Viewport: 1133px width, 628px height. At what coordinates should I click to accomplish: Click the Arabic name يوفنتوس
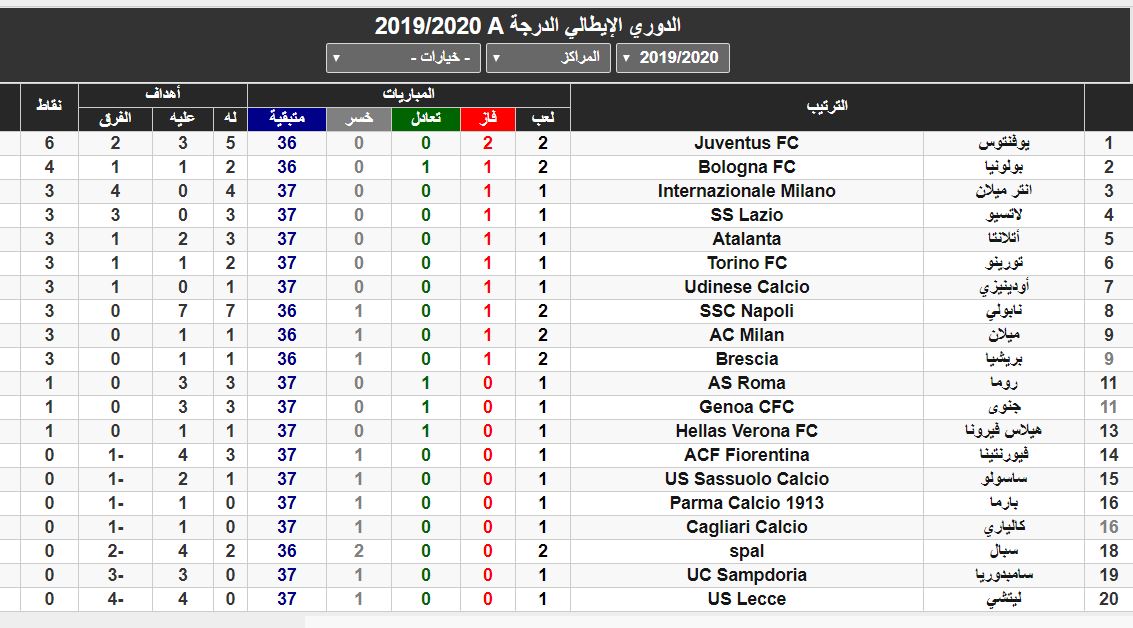click(x=1003, y=143)
